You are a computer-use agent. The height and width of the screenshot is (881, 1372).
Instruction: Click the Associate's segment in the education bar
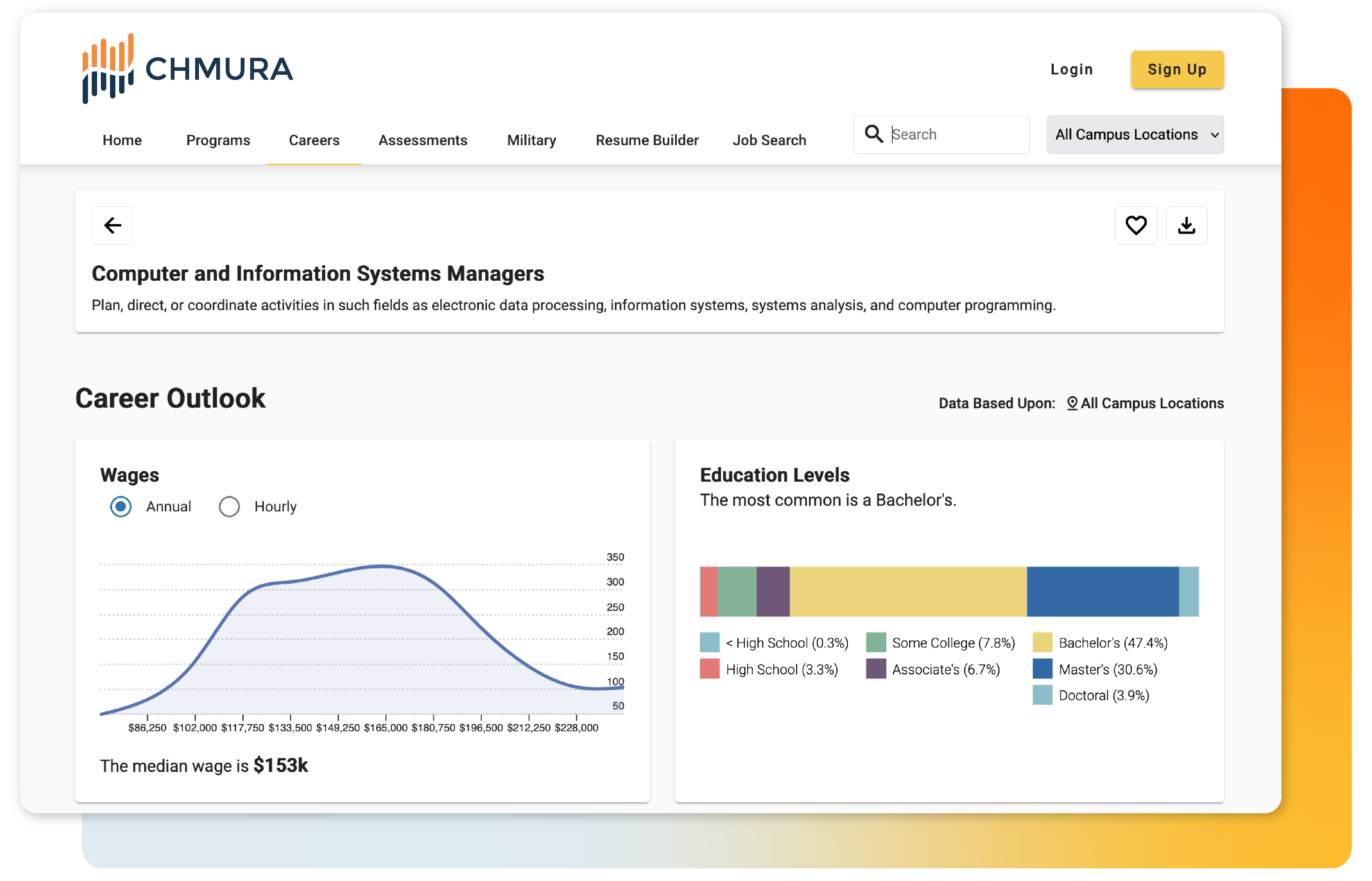(774, 591)
